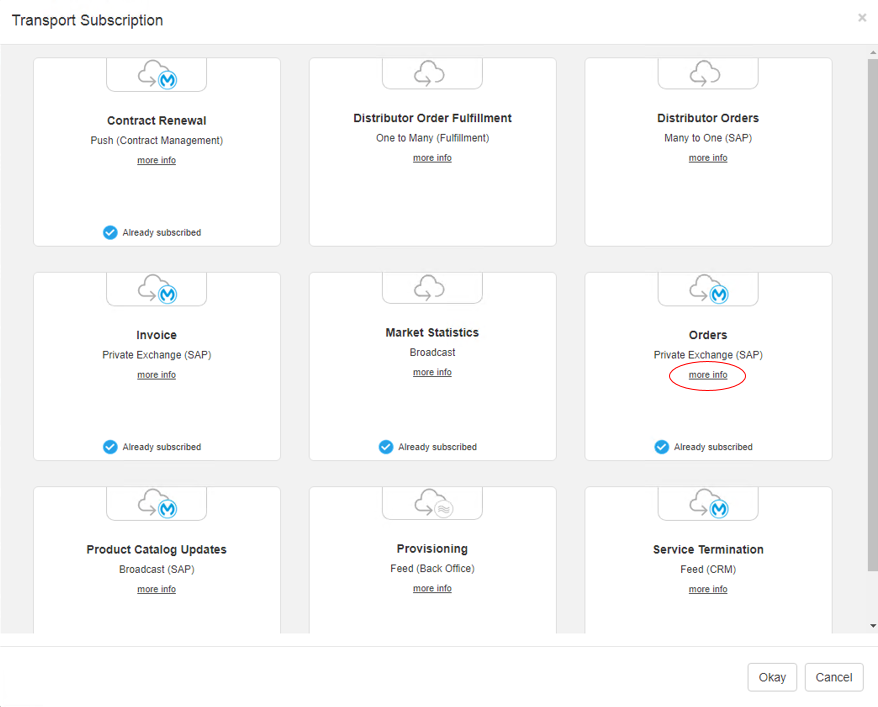Click the Distributor Order Fulfillment cloud icon
This screenshot has height=707, width=878.
click(432, 73)
